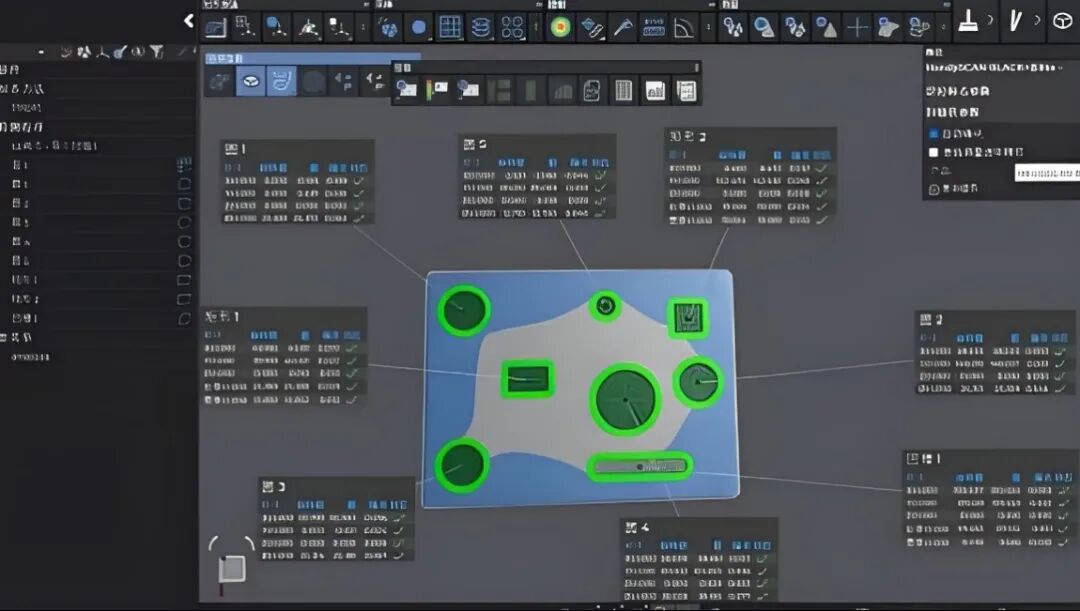This screenshot has width=1080, height=611.
Task: Collapse the left panel using the arrow
Action: click(x=189, y=20)
